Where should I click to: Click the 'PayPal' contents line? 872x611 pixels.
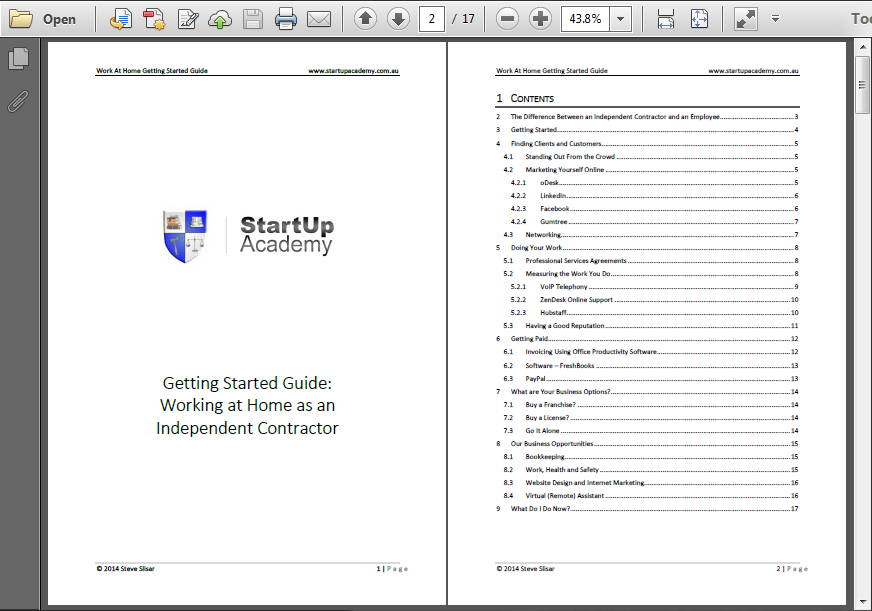pos(651,379)
